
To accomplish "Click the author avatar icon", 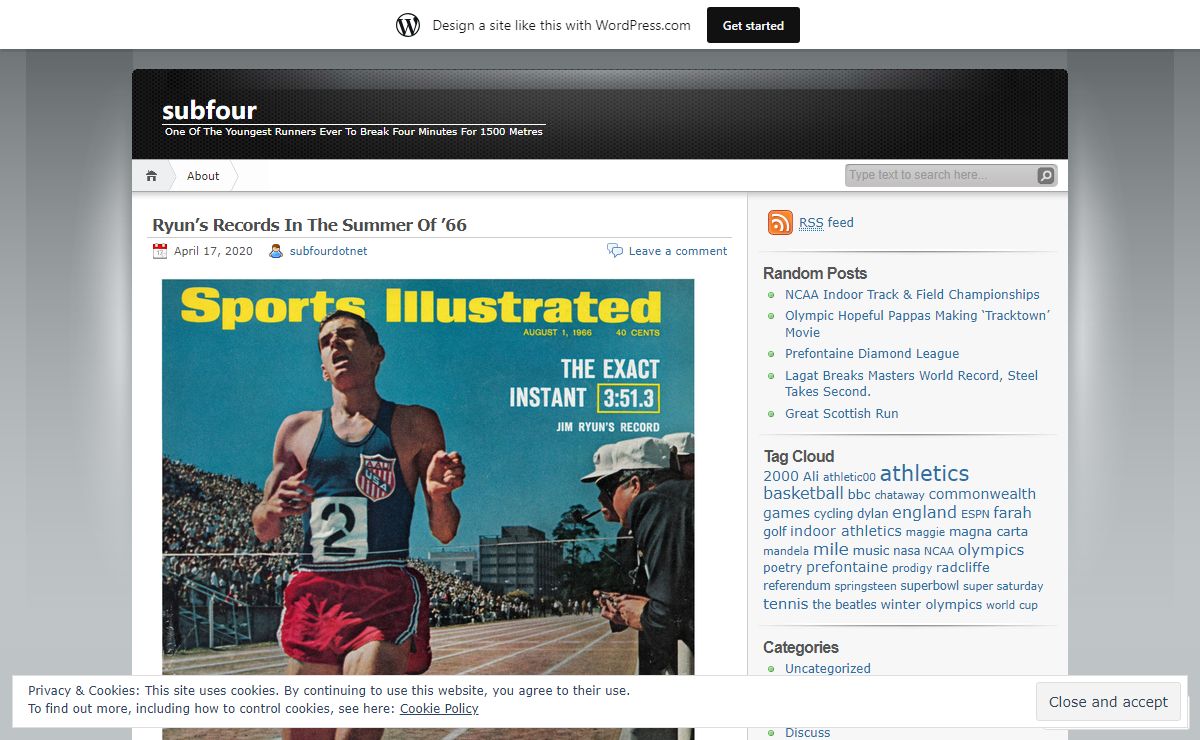I will 276,251.
